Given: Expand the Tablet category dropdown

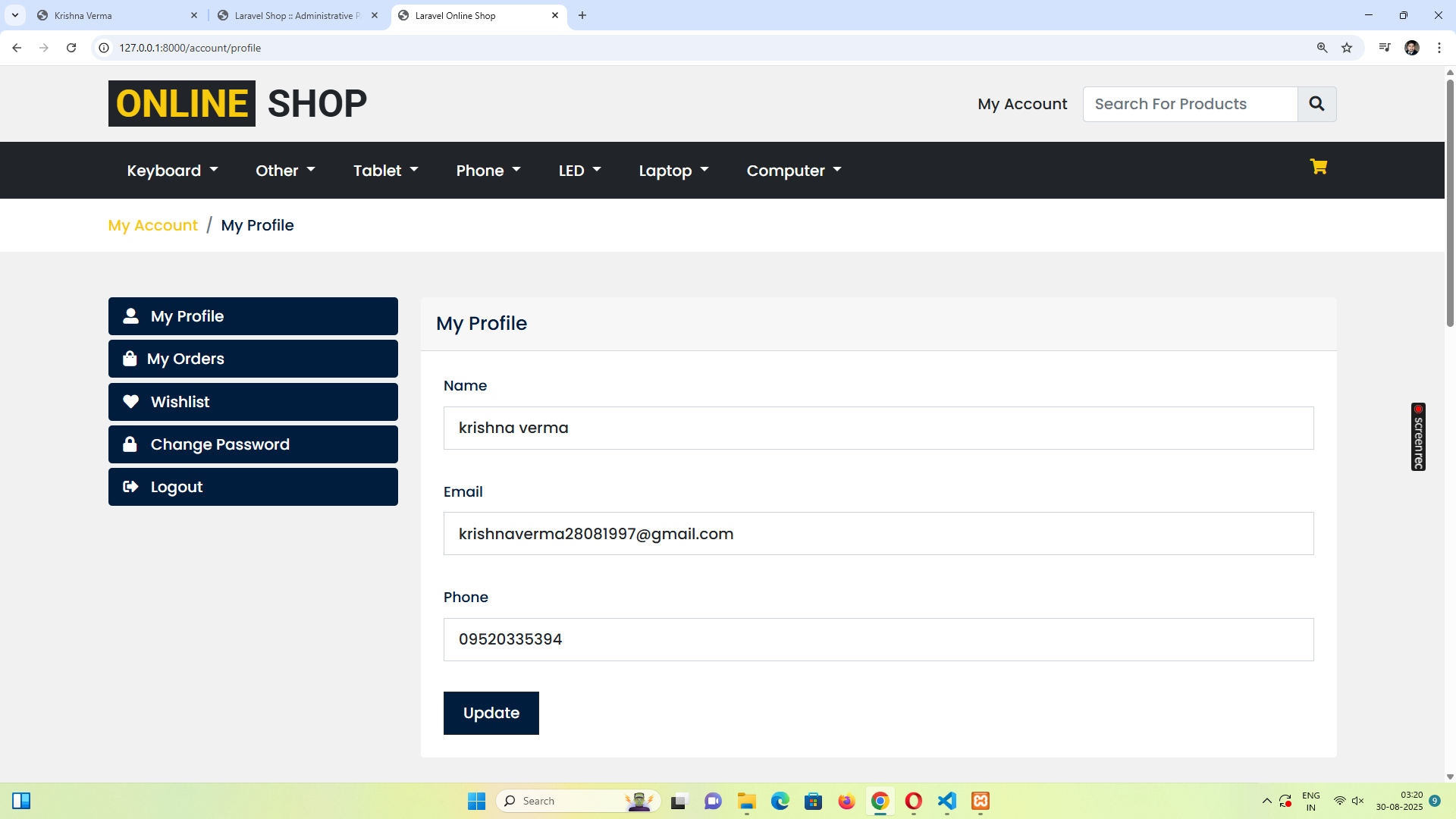Looking at the screenshot, I should pos(385,171).
